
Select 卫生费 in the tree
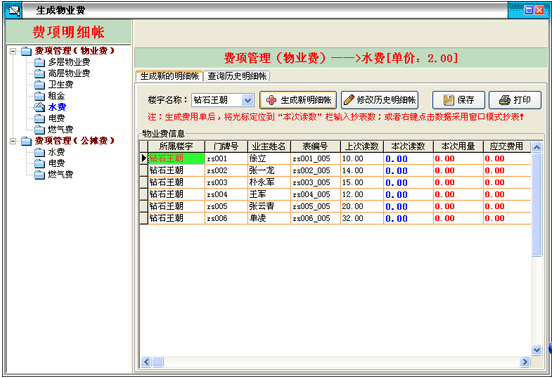coord(61,85)
